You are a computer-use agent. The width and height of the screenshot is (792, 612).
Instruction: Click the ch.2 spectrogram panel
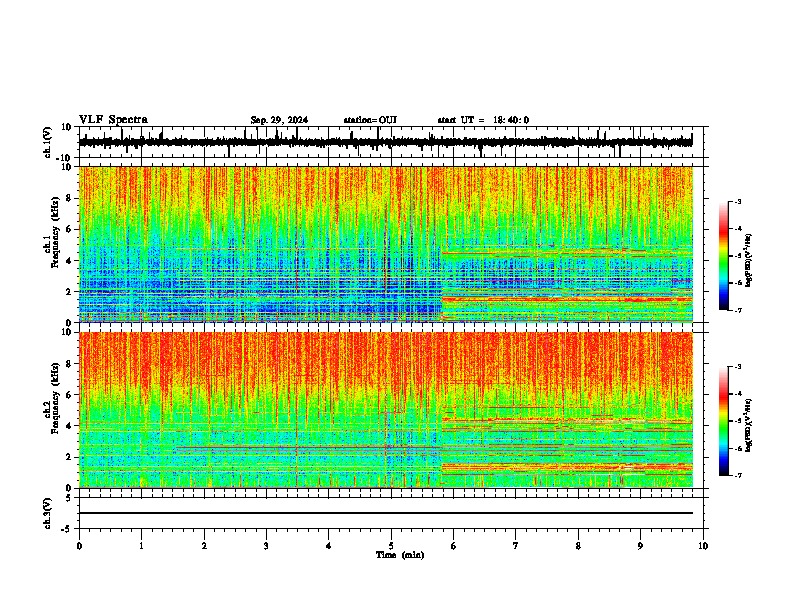tap(385, 410)
